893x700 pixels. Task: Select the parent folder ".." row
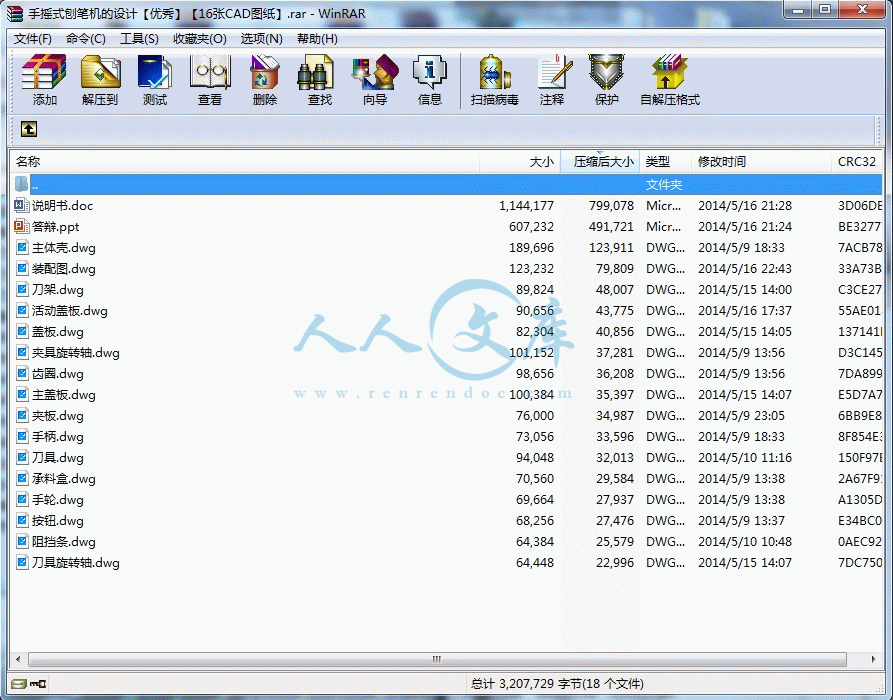coord(446,185)
